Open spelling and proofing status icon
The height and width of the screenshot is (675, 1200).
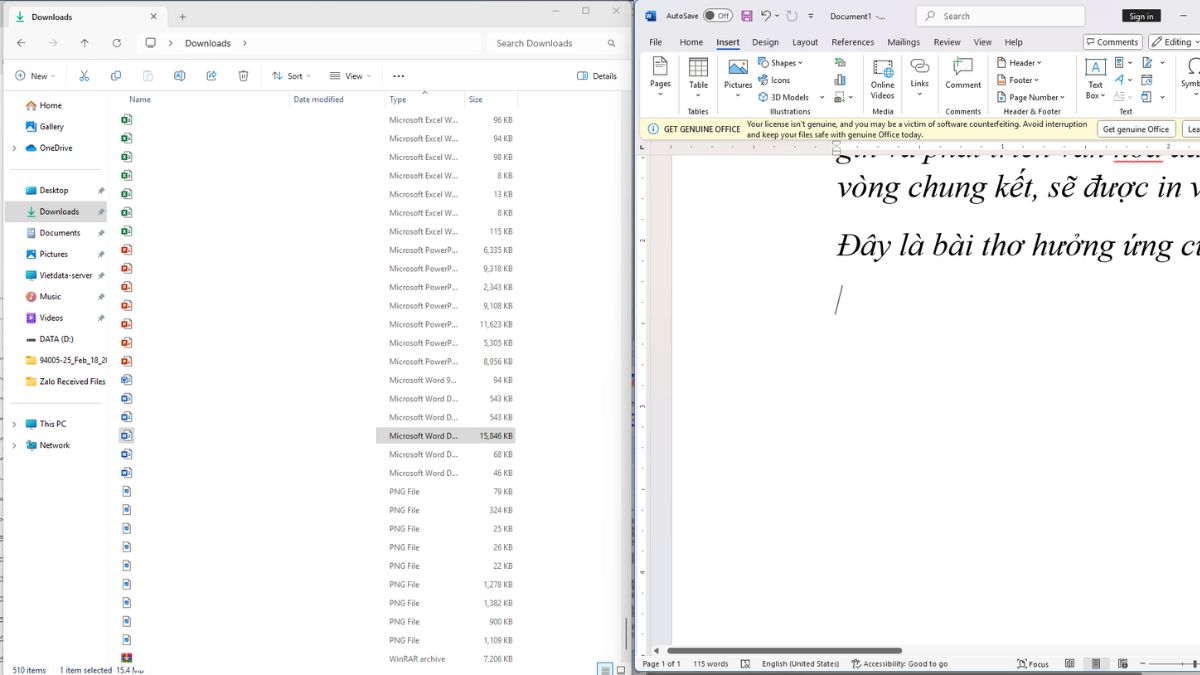pyautogui.click(x=745, y=664)
